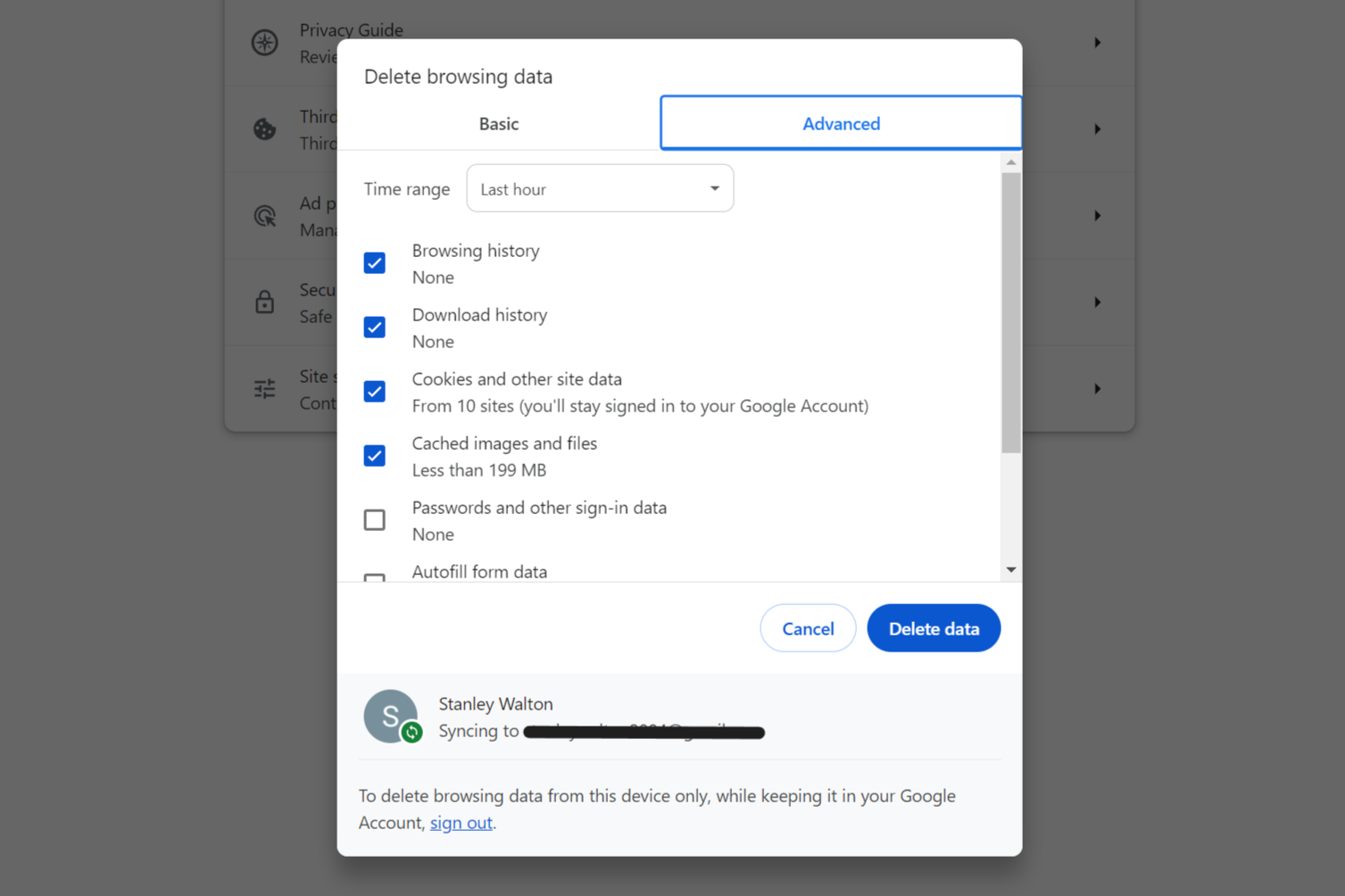Click the checked Cookies and site data checkbox
1345x896 pixels.
[374, 391]
